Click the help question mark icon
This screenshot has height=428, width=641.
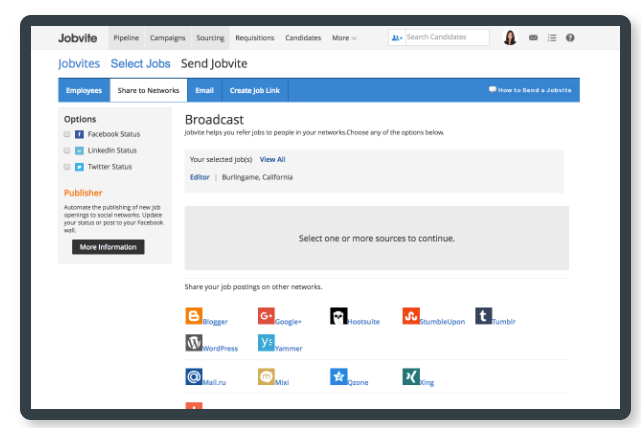click(570, 38)
